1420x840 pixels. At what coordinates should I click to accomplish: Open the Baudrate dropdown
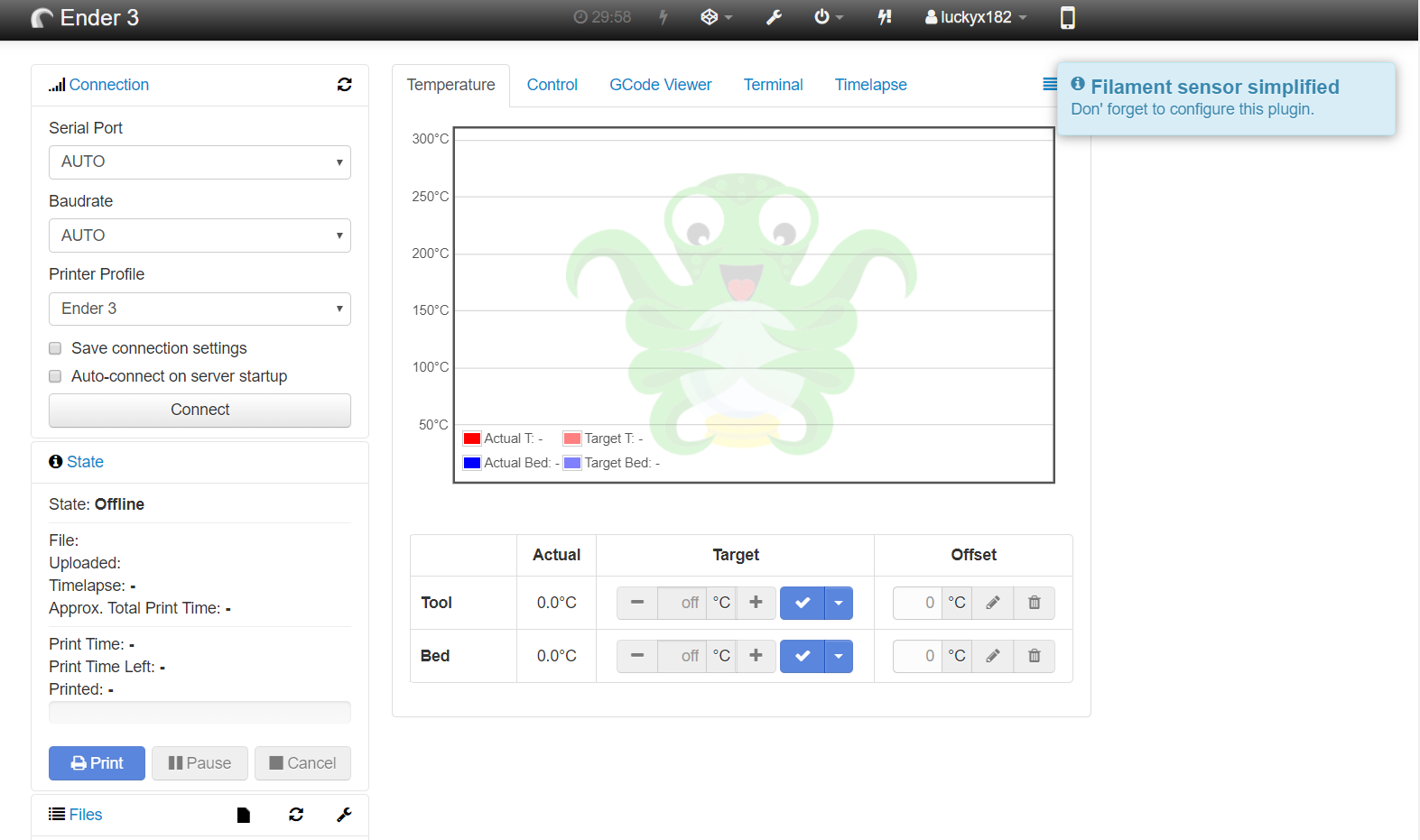click(200, 235)
